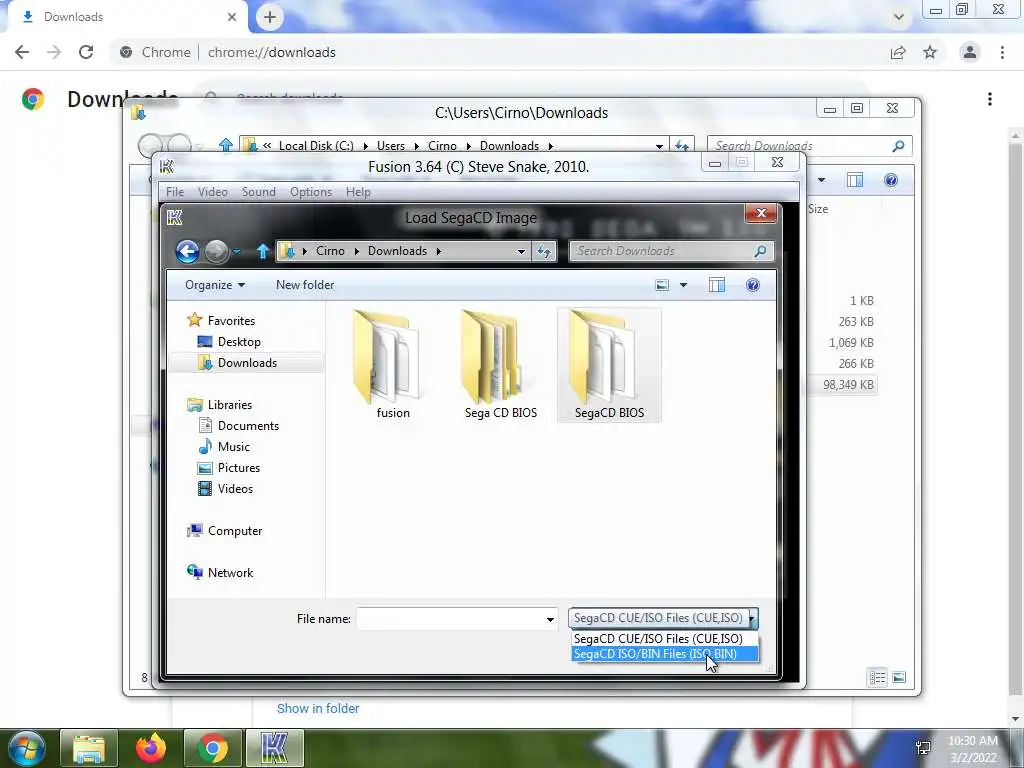Open the file type filter combo box
This screenshot has height=768, width=1024.
coord(663,618)
